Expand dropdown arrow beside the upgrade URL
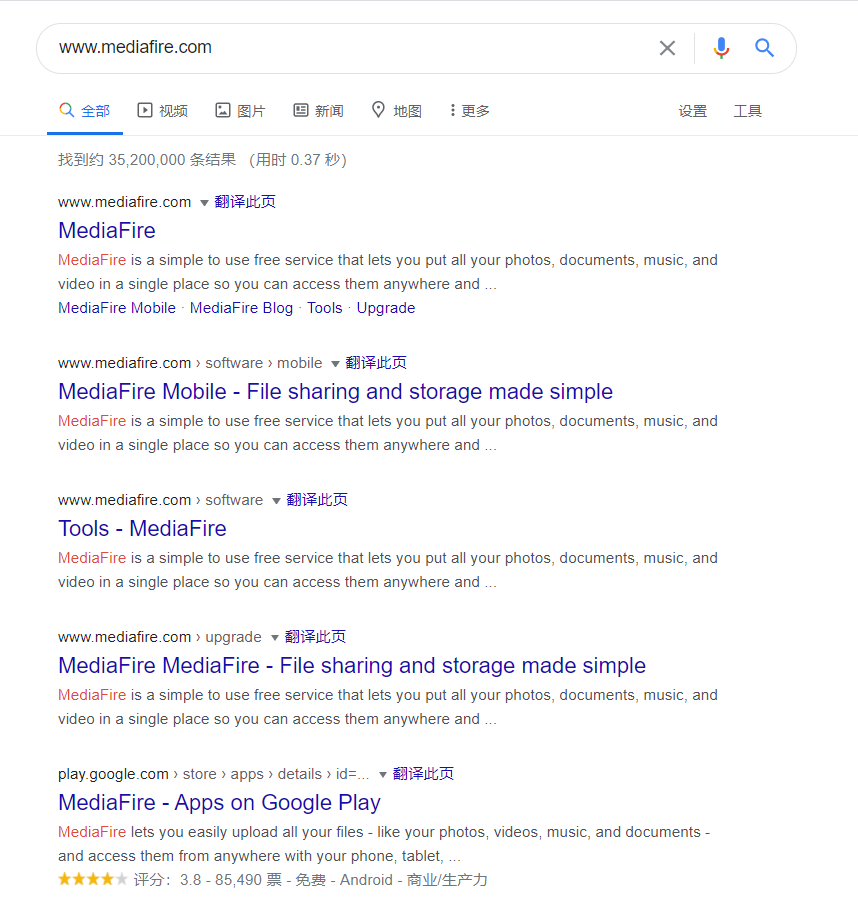Image resolution: width=858 pixels, height=918 pixels. (x=274, y=638)
